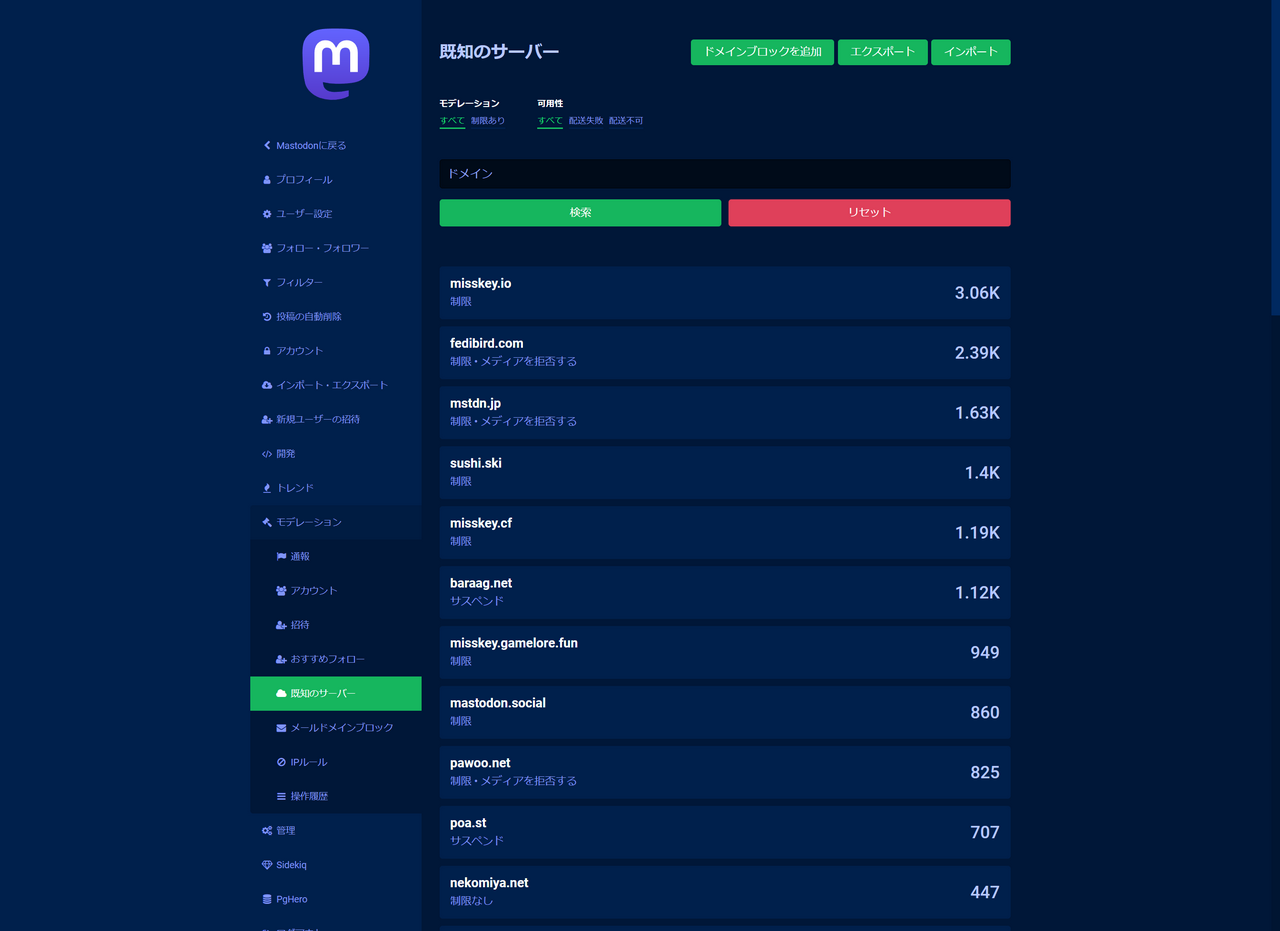Collapse the モデレーション sidebar section

click(x=309, y=522)
